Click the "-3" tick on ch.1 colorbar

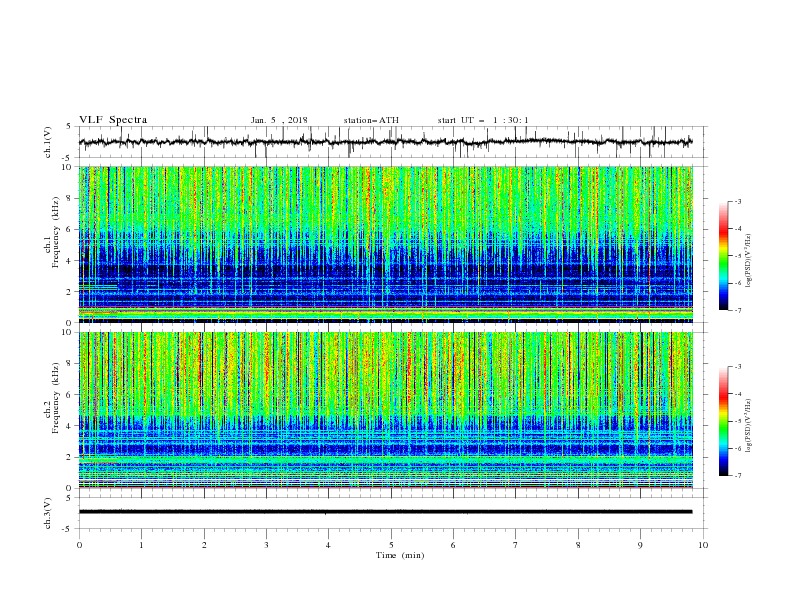tap(738, 201)
